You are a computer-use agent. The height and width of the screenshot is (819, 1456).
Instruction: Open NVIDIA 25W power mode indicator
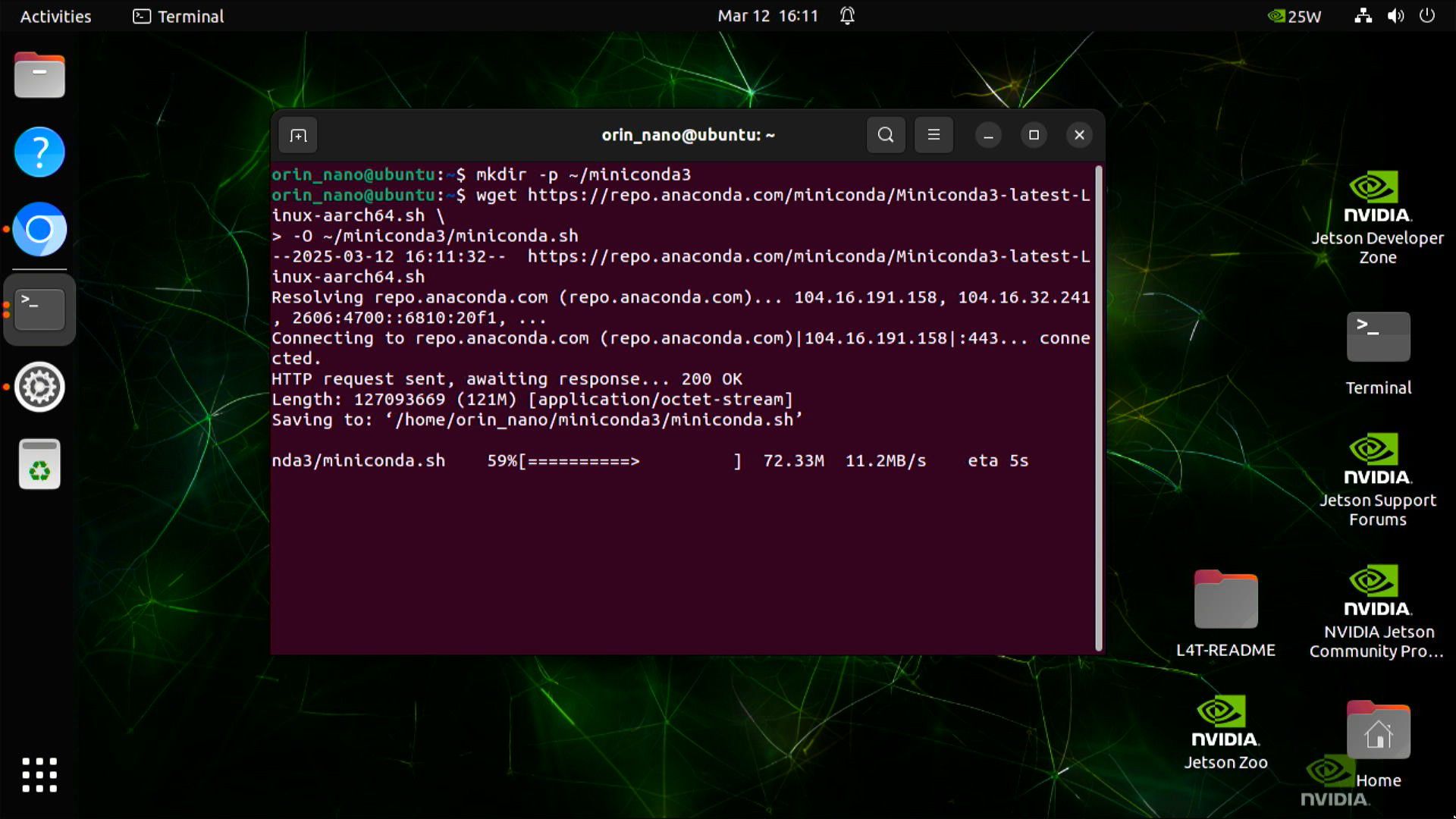pos(1294,16)
